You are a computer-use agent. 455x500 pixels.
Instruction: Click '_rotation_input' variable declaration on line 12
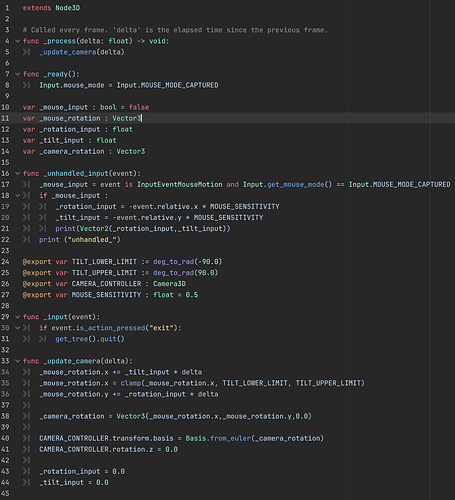pyautogui.click(x=70, y=129)
